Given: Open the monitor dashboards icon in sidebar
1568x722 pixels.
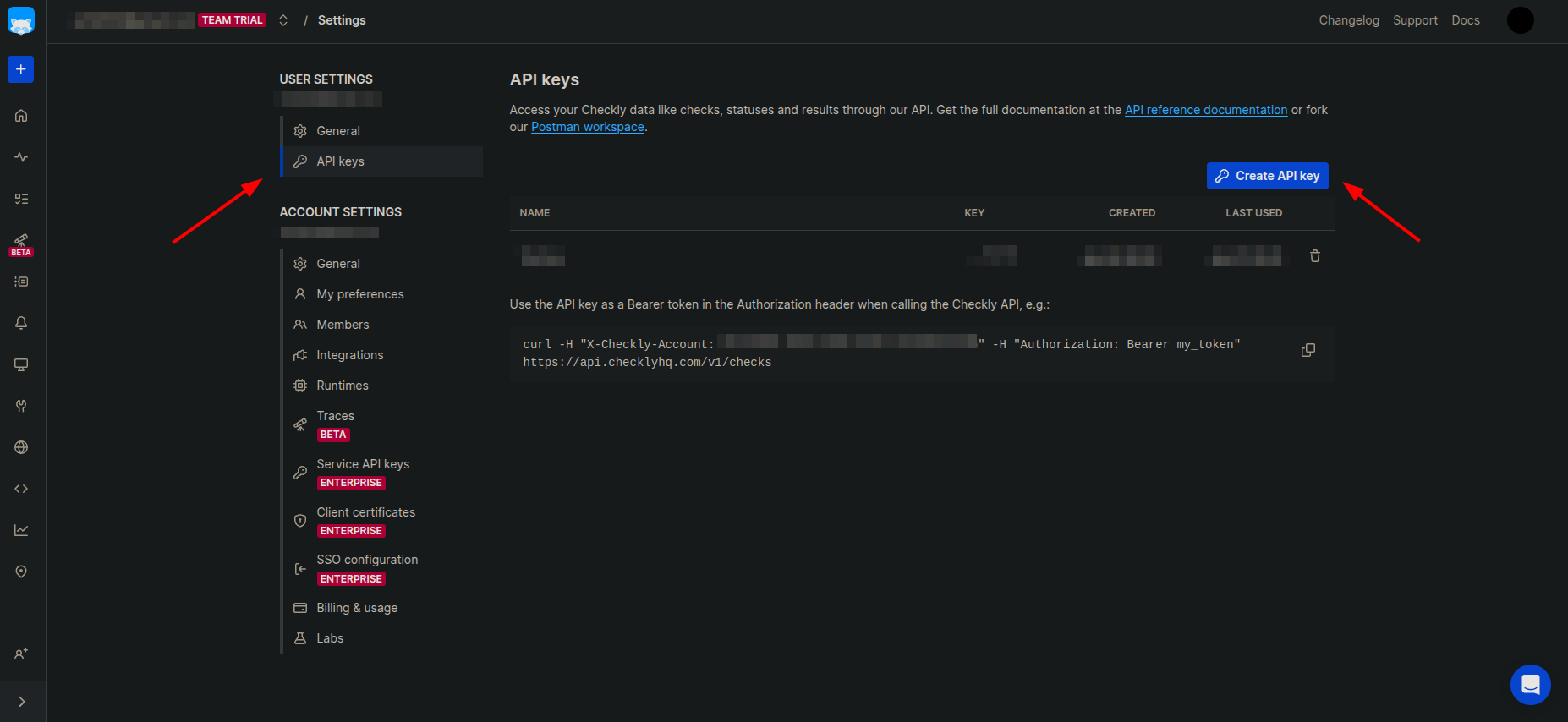Looking at the screenshot, I should coord(21,364).
